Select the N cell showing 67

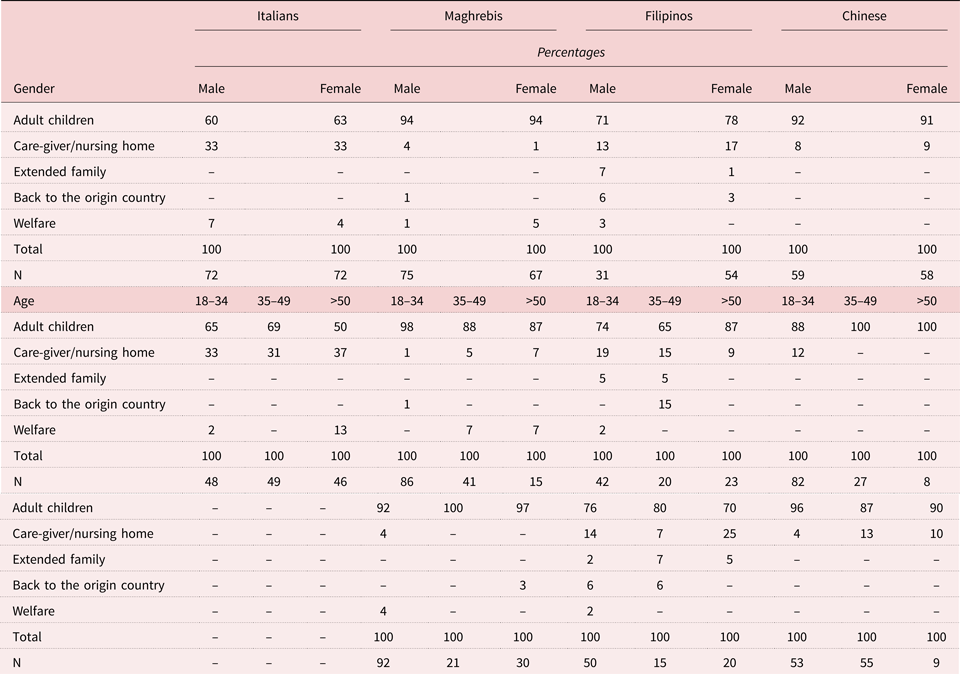[536, 275]
